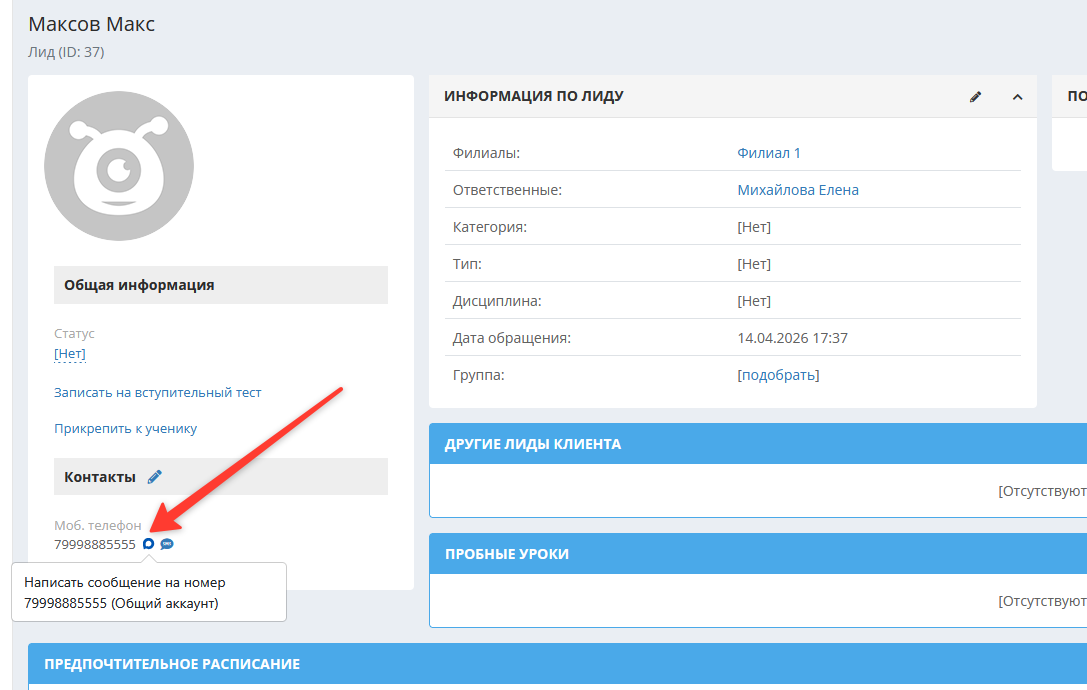
Task: Click Записать на вступительный тест link
Action: pos(157,393)
